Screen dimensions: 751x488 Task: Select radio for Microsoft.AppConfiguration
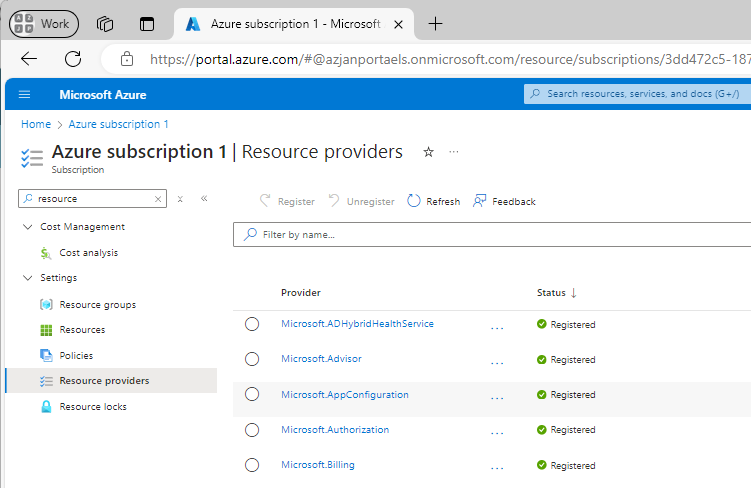point(252,394)
